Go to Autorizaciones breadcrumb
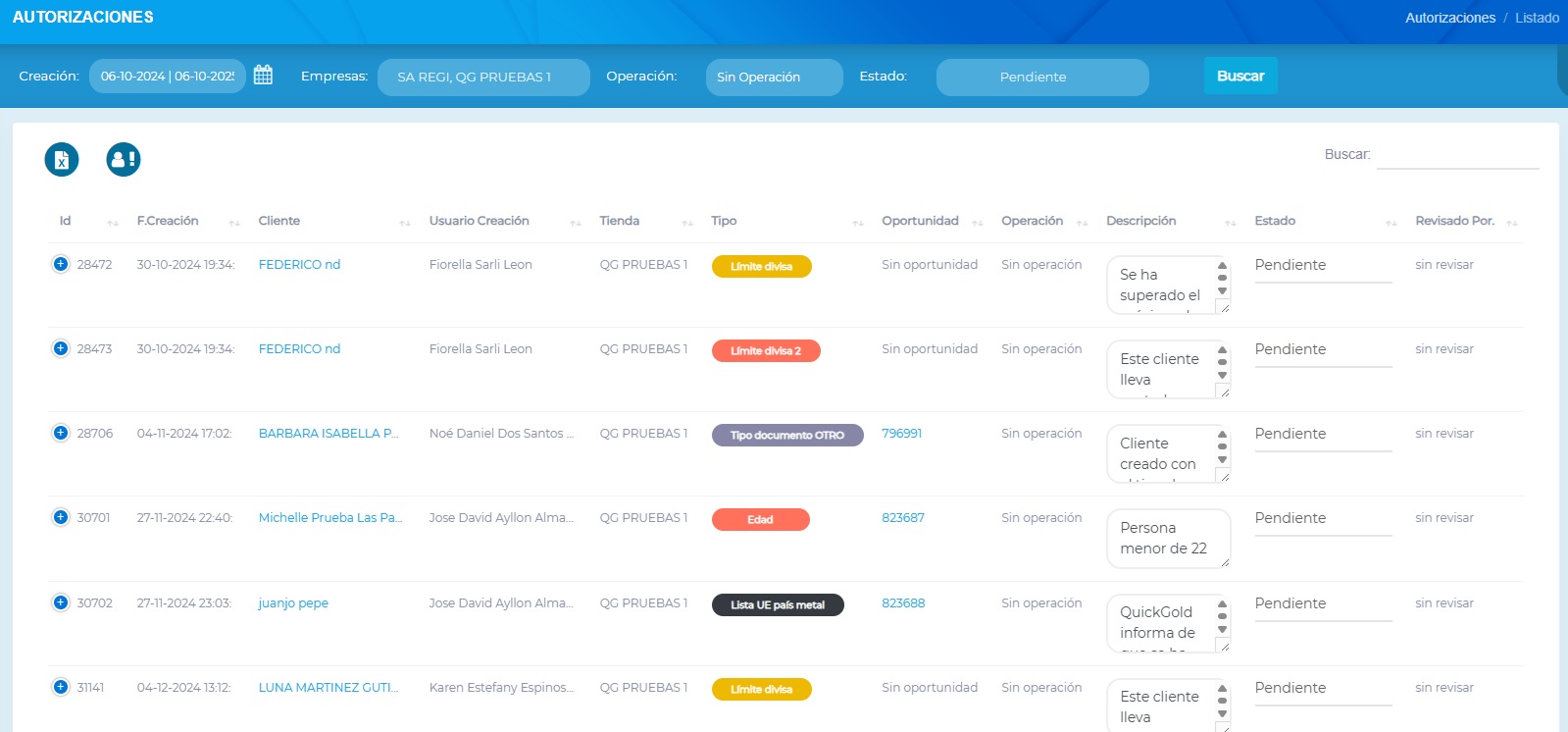Image resolution: width=1568 pixels, height=732 pixels. pos(1449,18)
